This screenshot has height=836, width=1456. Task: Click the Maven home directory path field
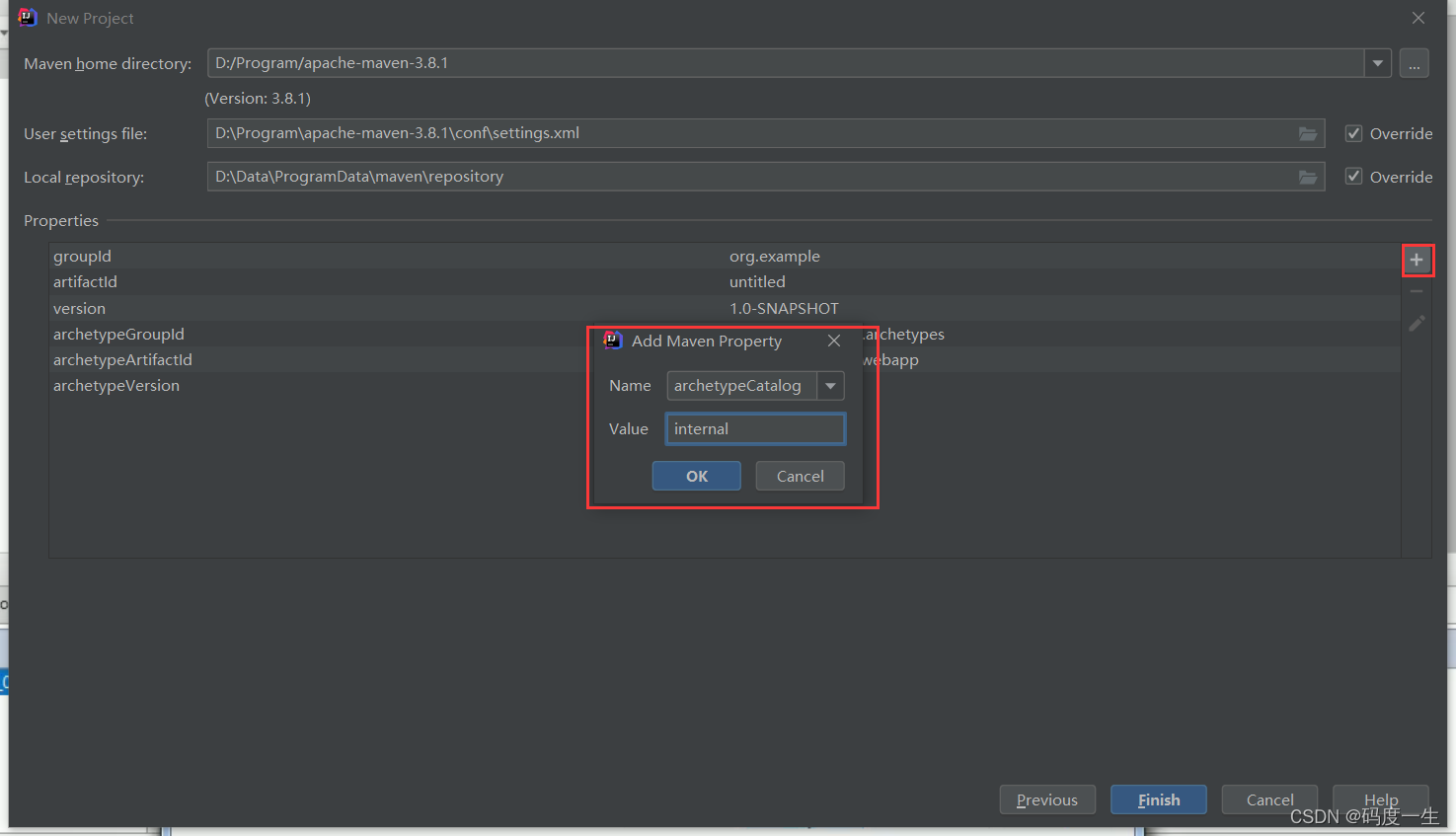(786, 63)
